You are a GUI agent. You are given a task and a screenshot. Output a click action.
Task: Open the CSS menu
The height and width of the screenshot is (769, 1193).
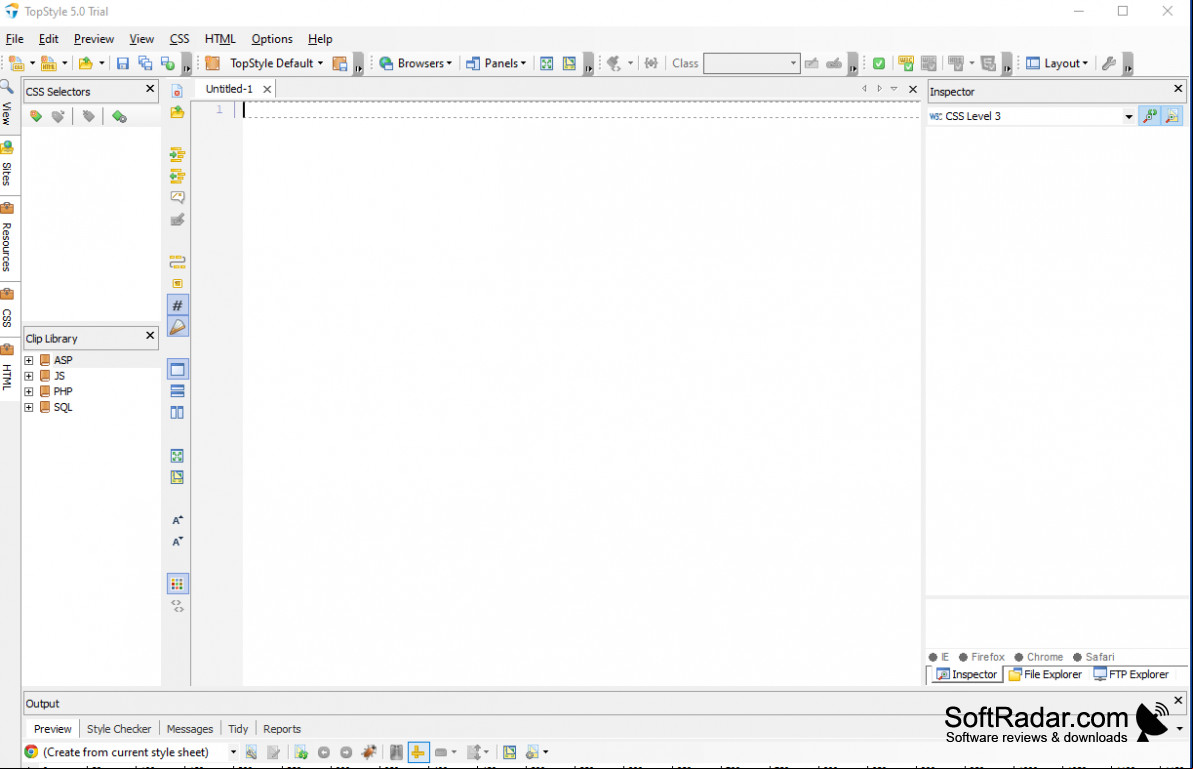(180, 39)
